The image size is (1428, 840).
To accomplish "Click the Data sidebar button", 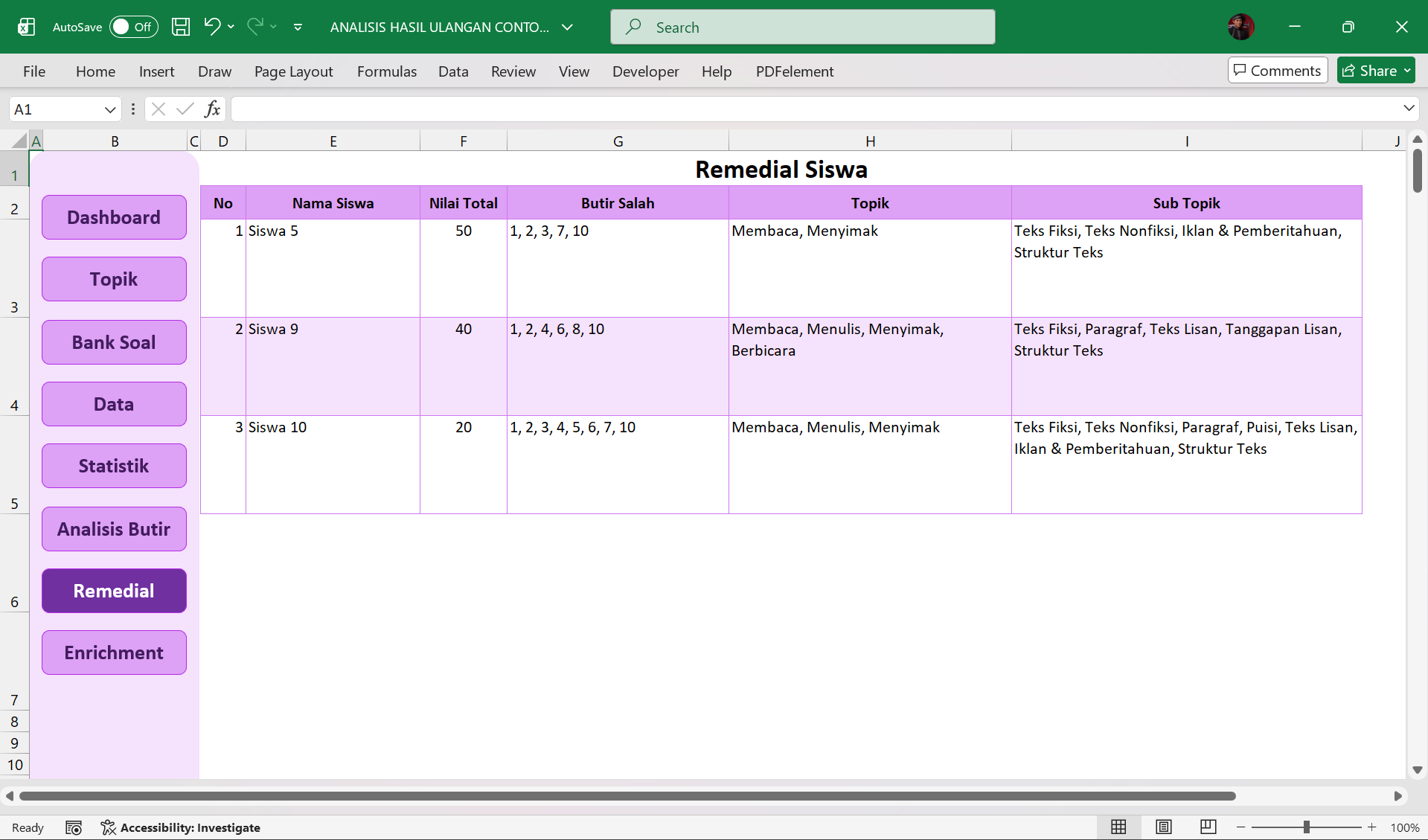I will click(114, 404).
